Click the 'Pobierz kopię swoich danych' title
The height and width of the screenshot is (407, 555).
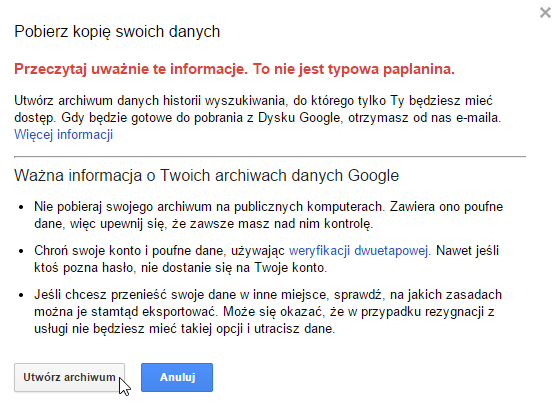click(x=117, y=31)
